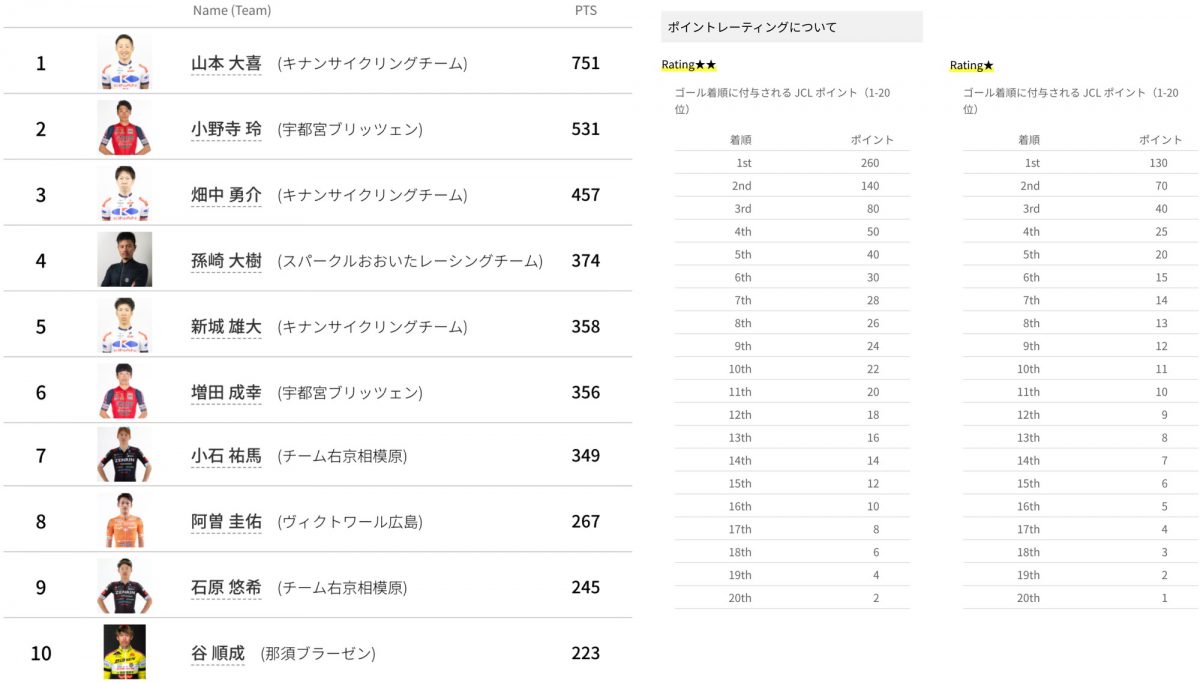The image size is (1200, 683).
Task: Open 畑中 勇介 rider profile link
Action: pyautogui.click(x=226, y=195)
